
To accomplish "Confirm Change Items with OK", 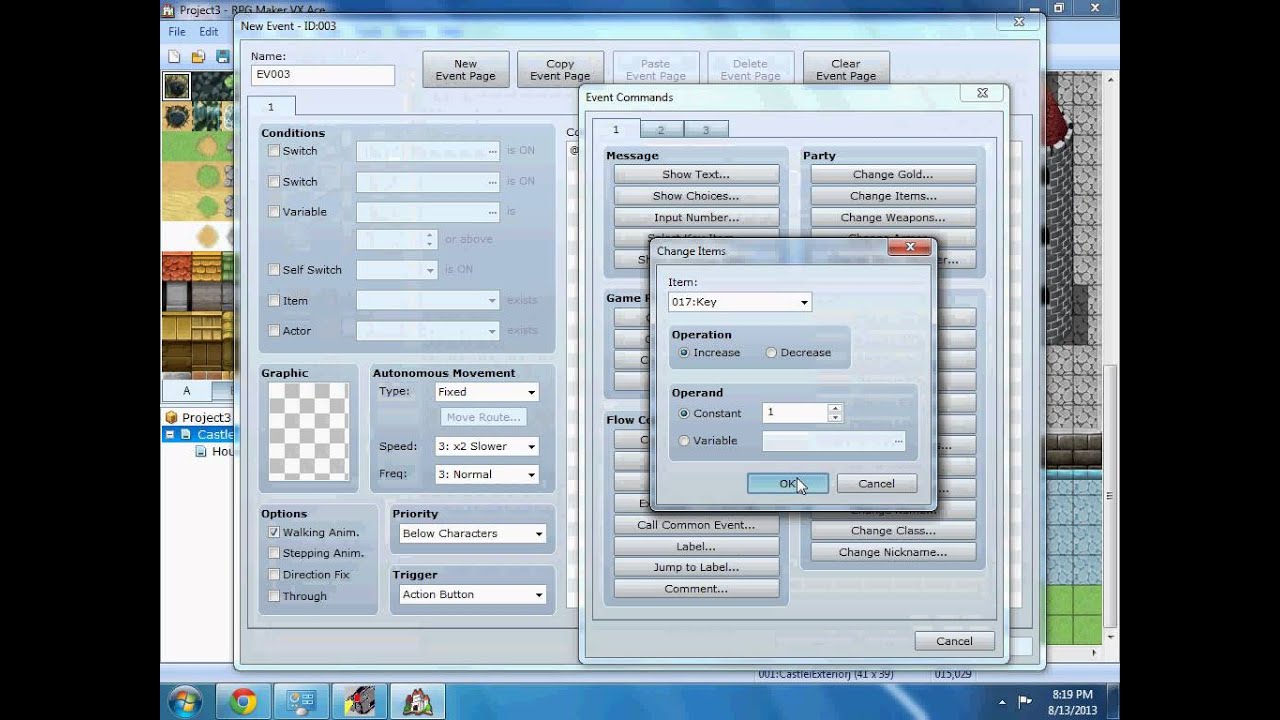I will coord(788,483).
